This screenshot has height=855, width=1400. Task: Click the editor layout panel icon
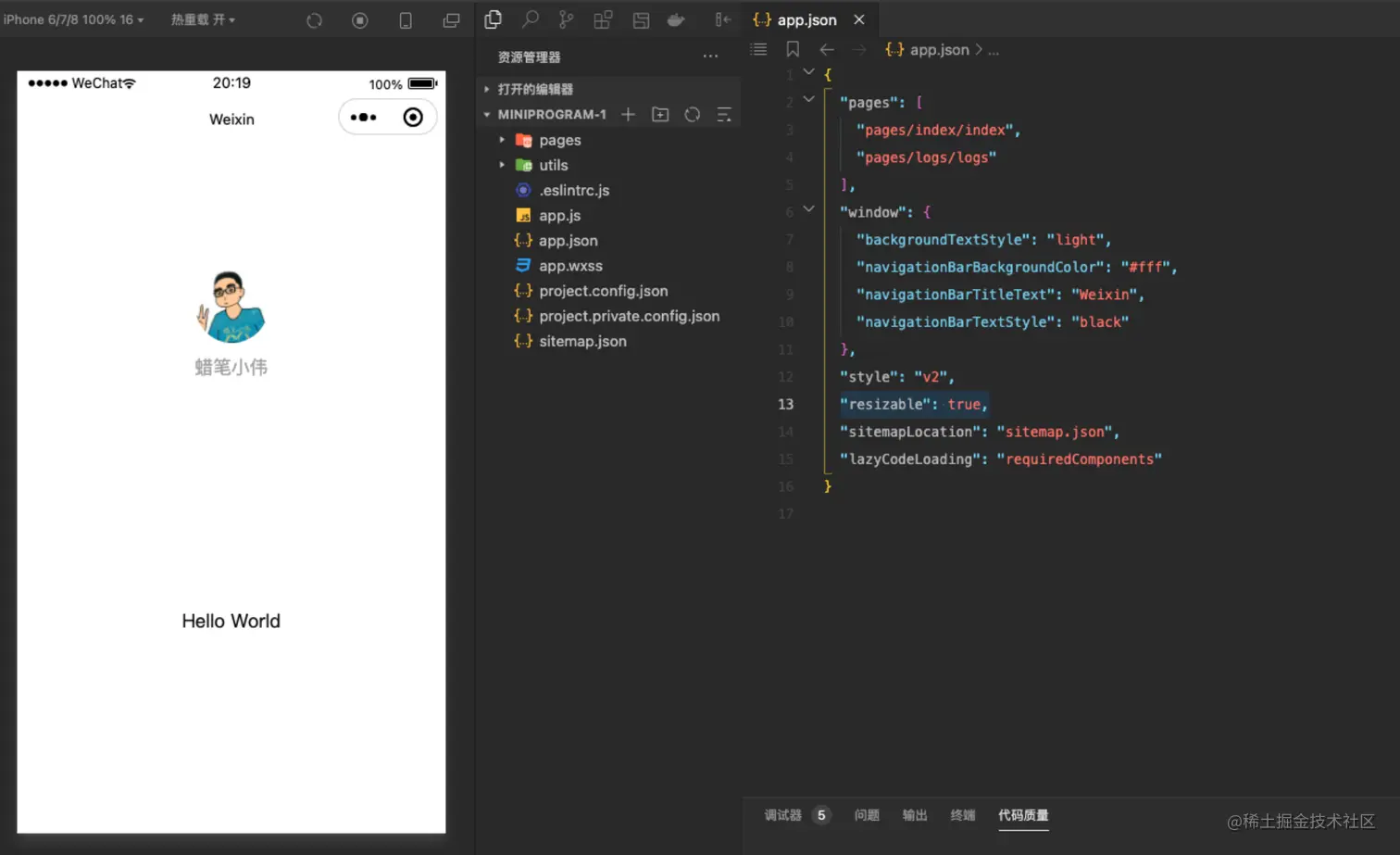tap(640, 19)
